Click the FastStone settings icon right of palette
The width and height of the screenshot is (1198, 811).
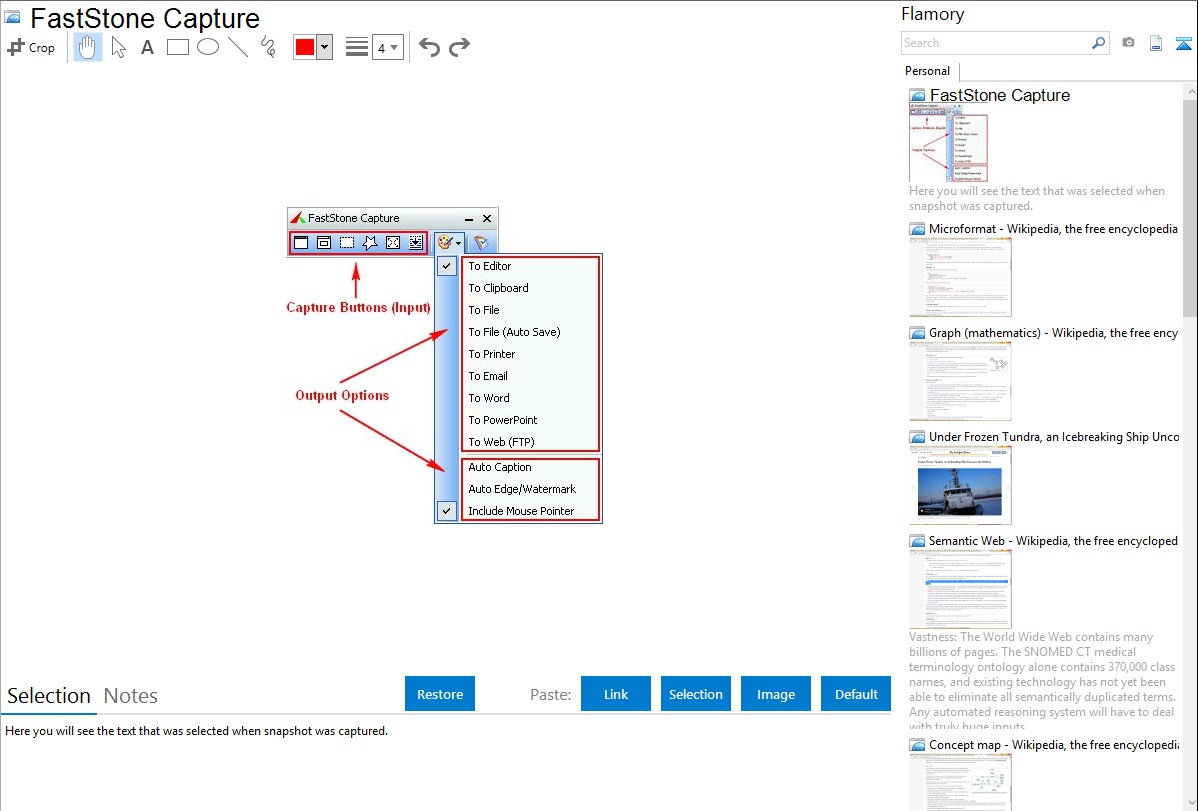(x=481, y=243)
